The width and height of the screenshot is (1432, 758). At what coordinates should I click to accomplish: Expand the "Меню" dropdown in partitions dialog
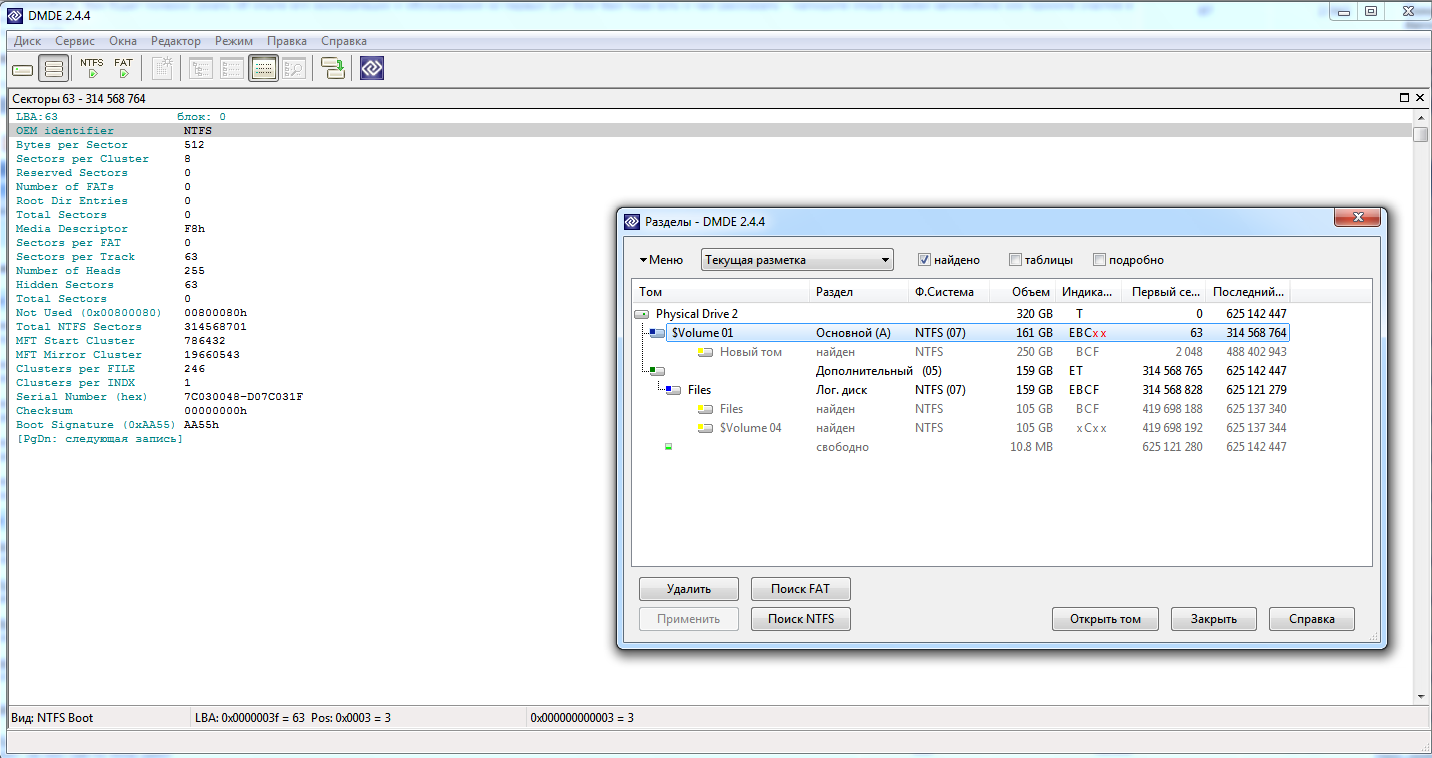661,260
